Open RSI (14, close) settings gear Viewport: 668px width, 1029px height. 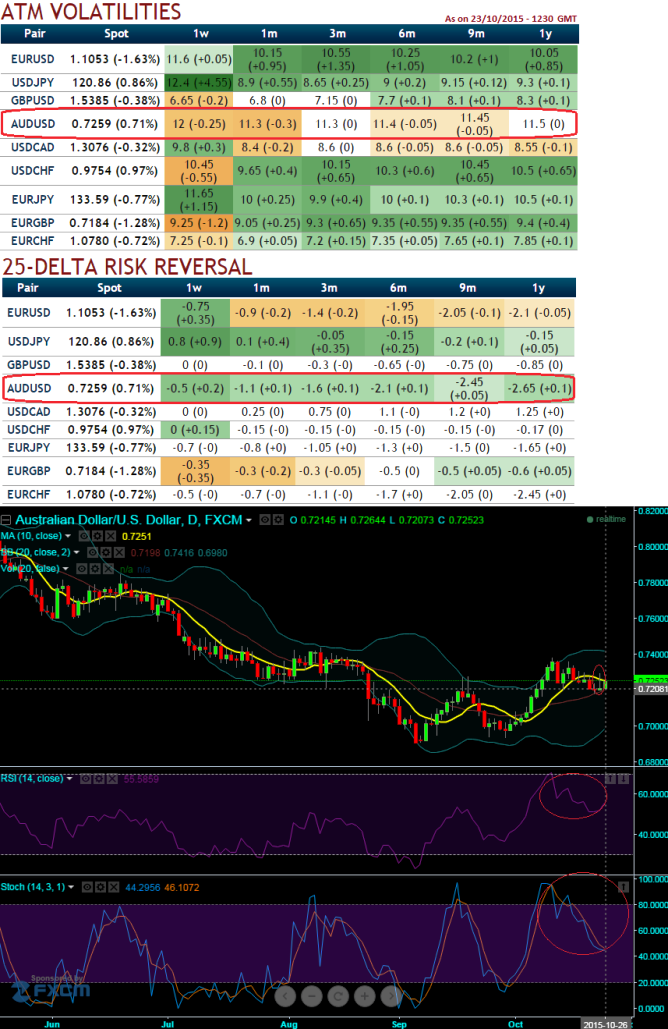pyautogui.click(x=99, y=779)
